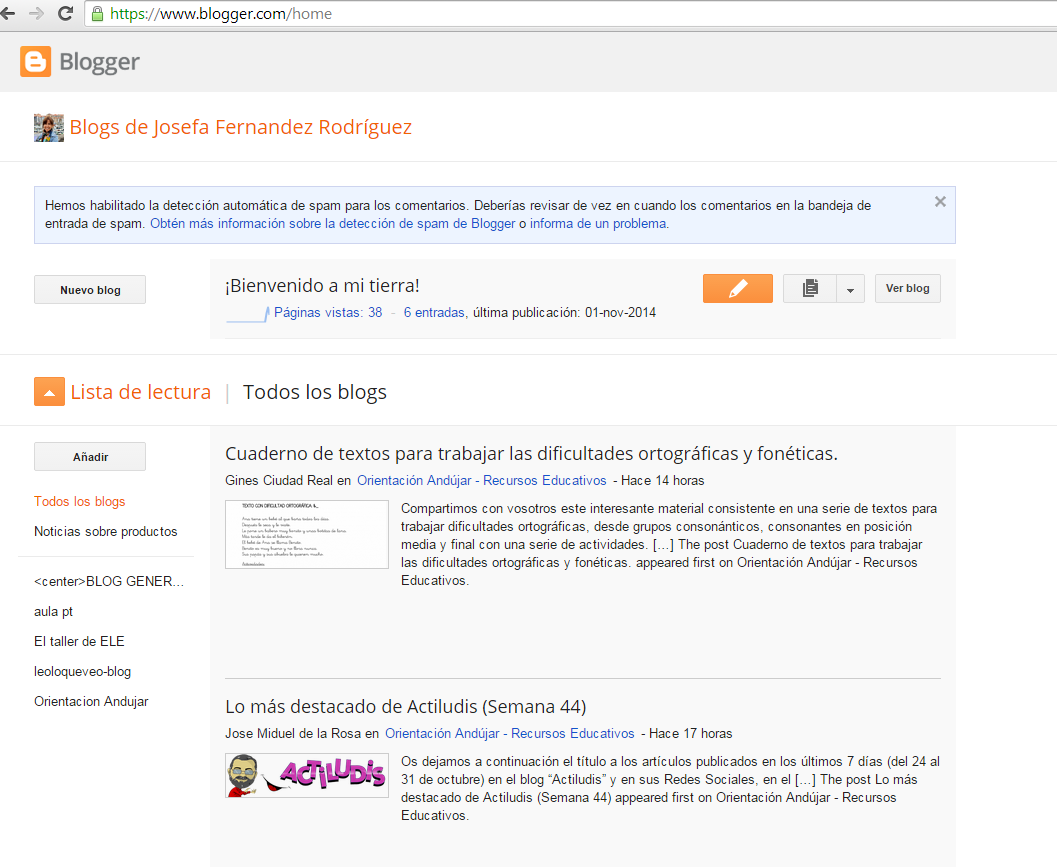Open '¡Bienvenido a mi tierra!' blog title
The height and width of the screenshot is (867, 1057).
point(322,286)
